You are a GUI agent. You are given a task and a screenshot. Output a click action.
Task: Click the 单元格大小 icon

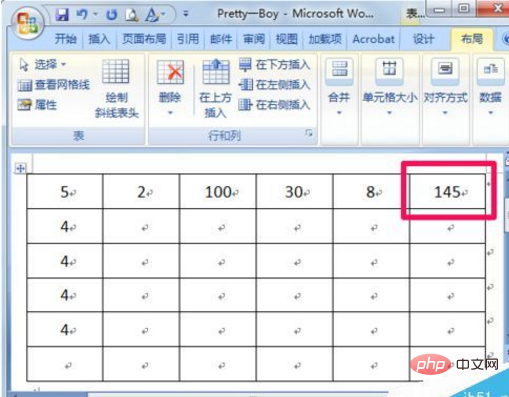(389, 71)
